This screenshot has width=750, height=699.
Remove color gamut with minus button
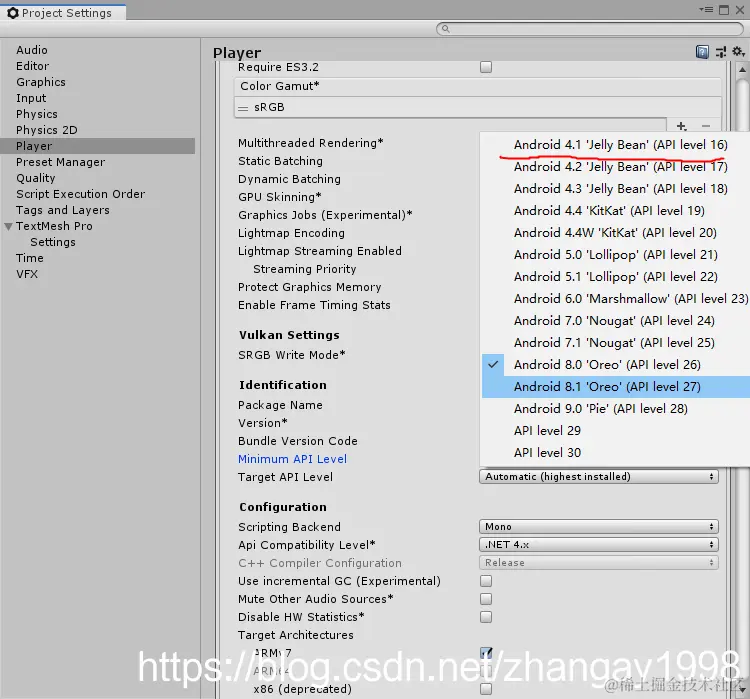tap(706, 126)
